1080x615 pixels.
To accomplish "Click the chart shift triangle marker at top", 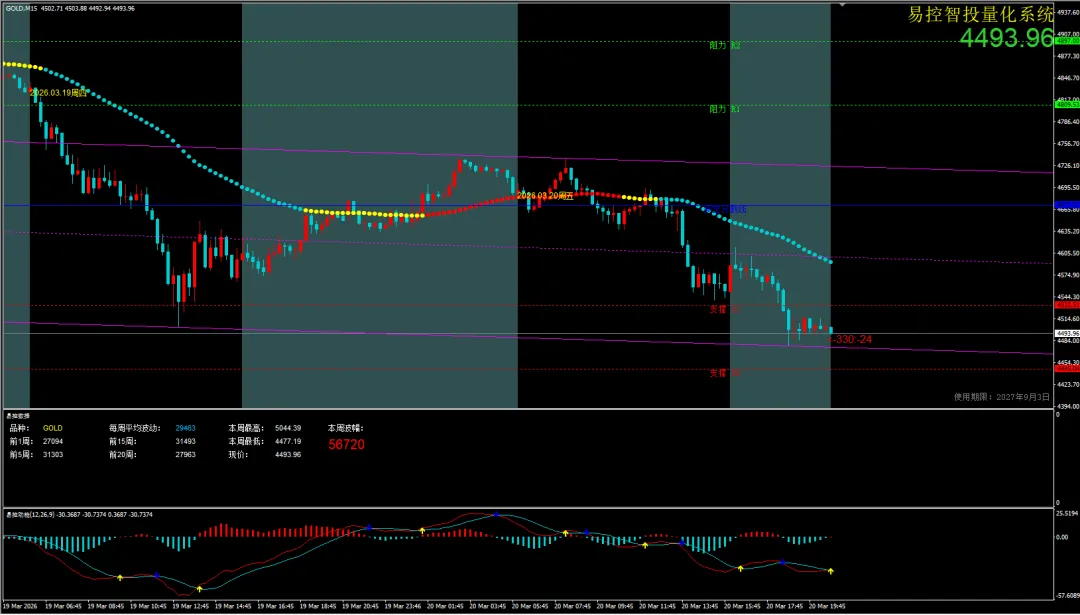I will pyautogui.click(x=842, y=6).
